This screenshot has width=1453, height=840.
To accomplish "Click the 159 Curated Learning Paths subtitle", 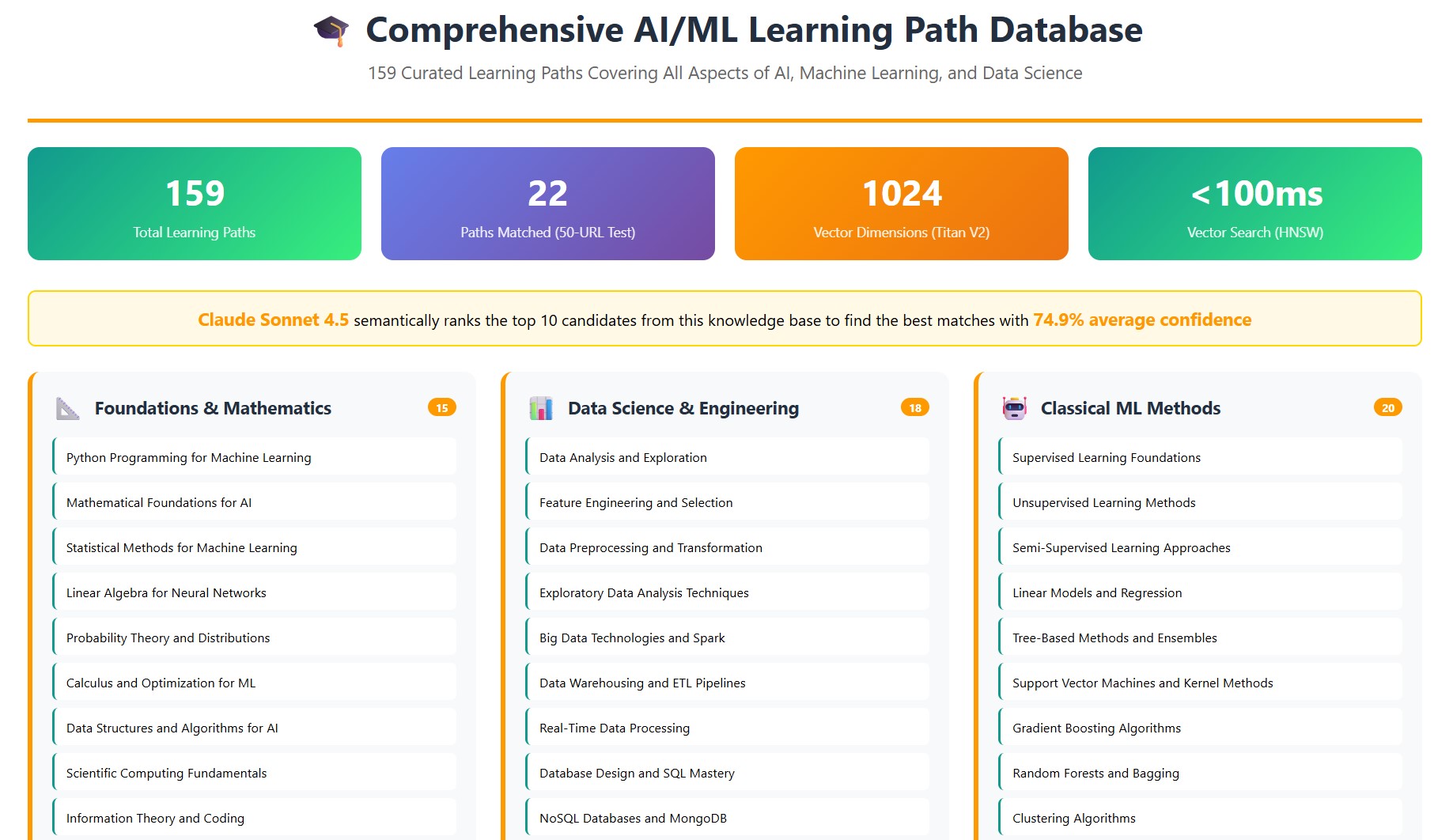I will pos(725,73).
